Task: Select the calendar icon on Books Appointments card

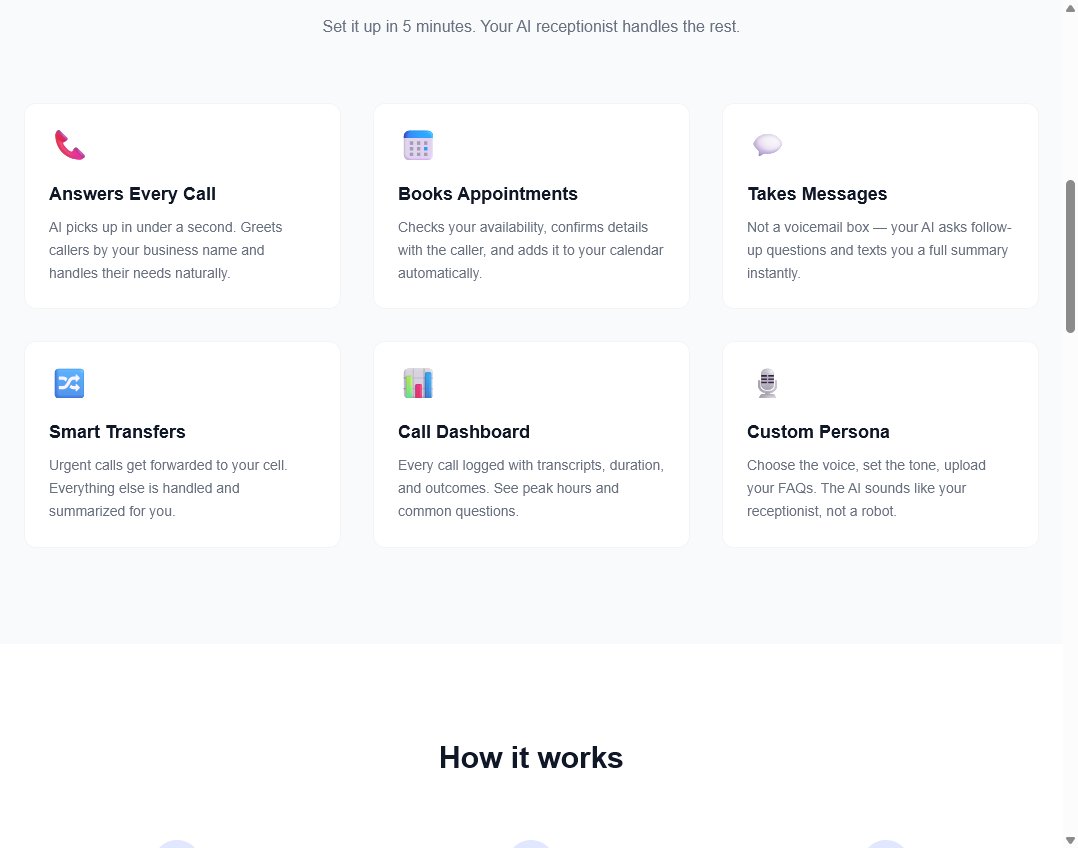Action: pyautogui.click(x=417, y=144)
